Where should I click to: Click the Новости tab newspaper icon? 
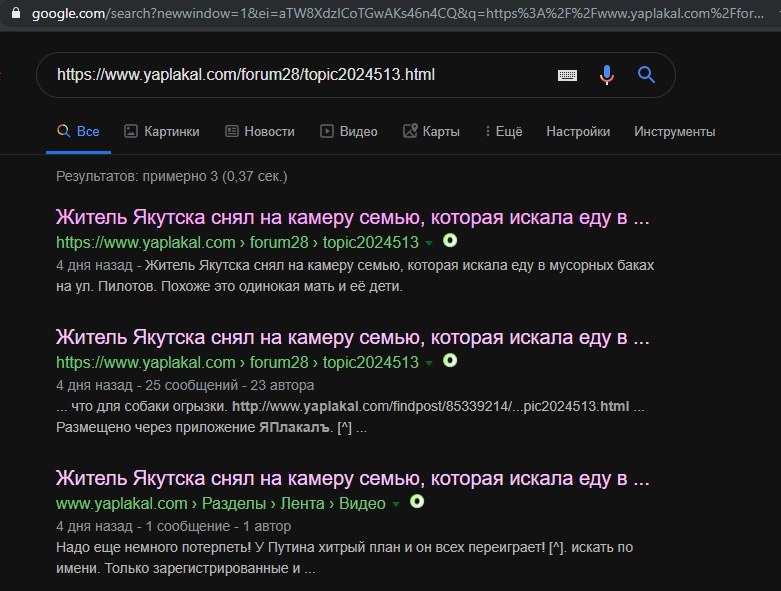click(232, 131)
